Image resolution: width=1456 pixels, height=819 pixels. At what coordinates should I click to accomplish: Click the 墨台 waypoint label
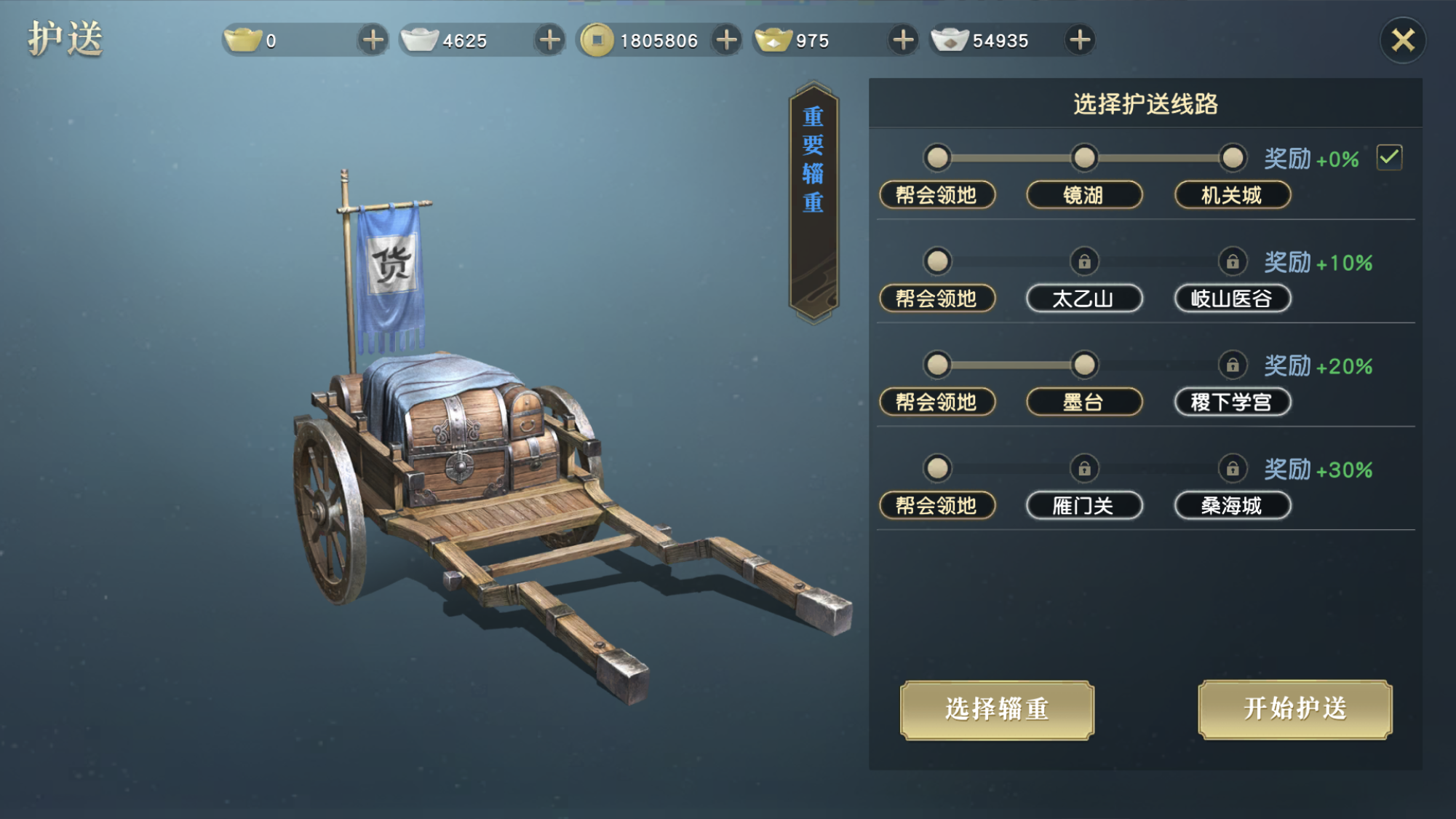pos(1084,402)
